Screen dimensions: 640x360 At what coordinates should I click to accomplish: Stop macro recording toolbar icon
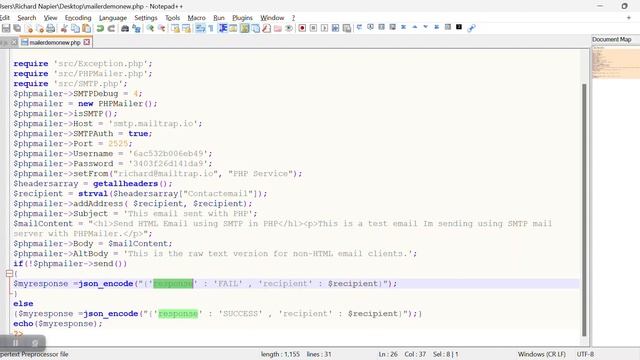click(x=313, y=28)
